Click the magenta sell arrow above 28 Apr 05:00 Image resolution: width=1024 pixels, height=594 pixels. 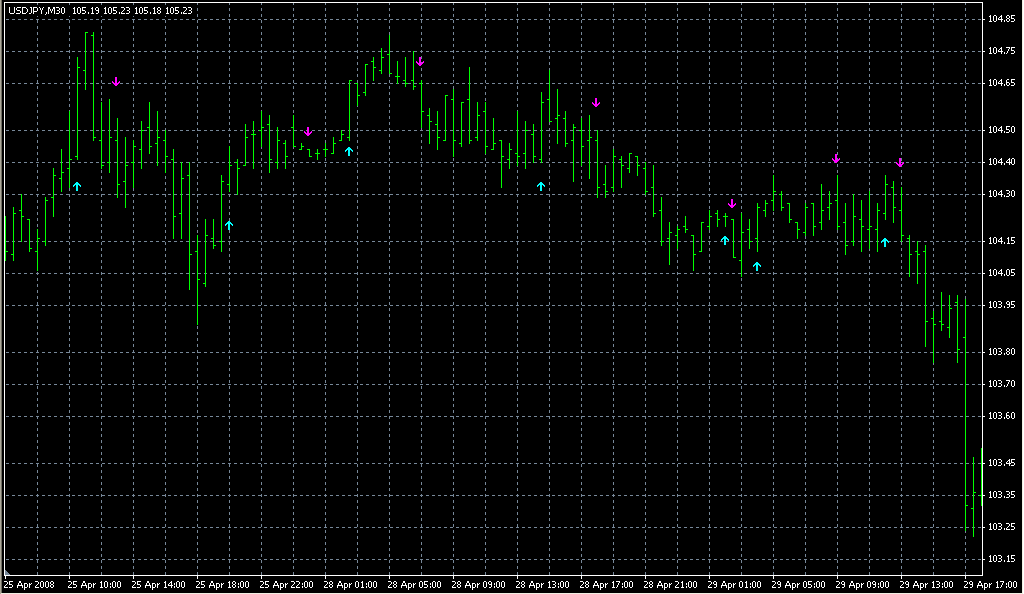420,62
